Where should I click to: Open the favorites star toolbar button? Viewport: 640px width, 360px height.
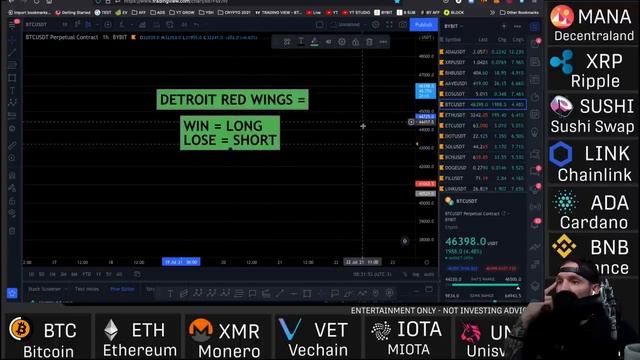(x=12, y=293)
